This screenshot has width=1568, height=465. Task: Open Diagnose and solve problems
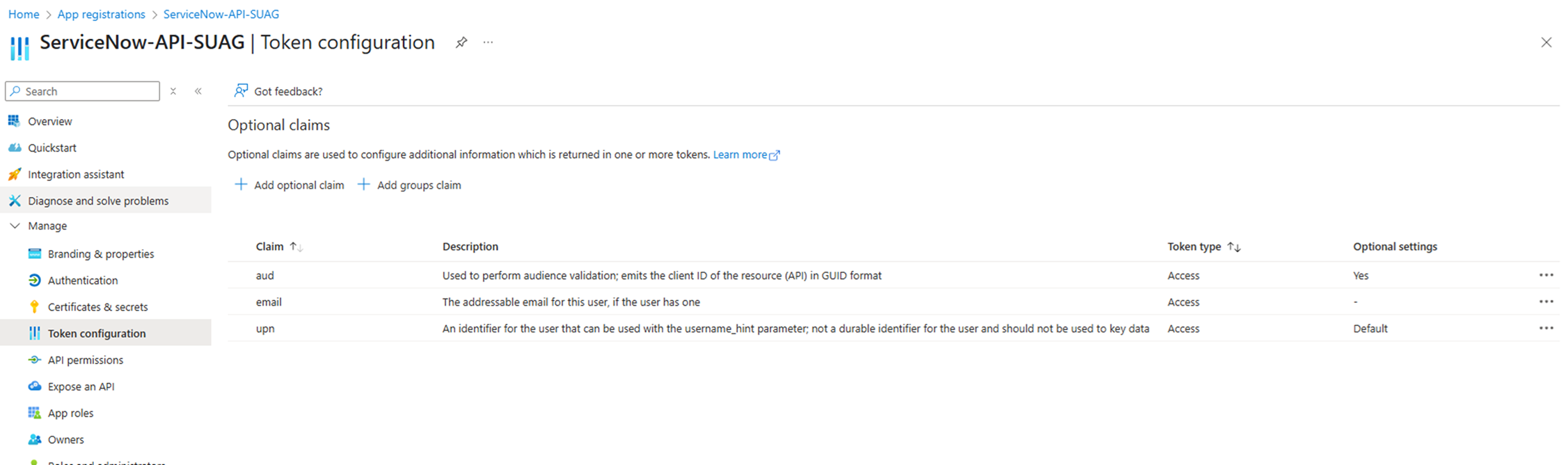(98, 200)
